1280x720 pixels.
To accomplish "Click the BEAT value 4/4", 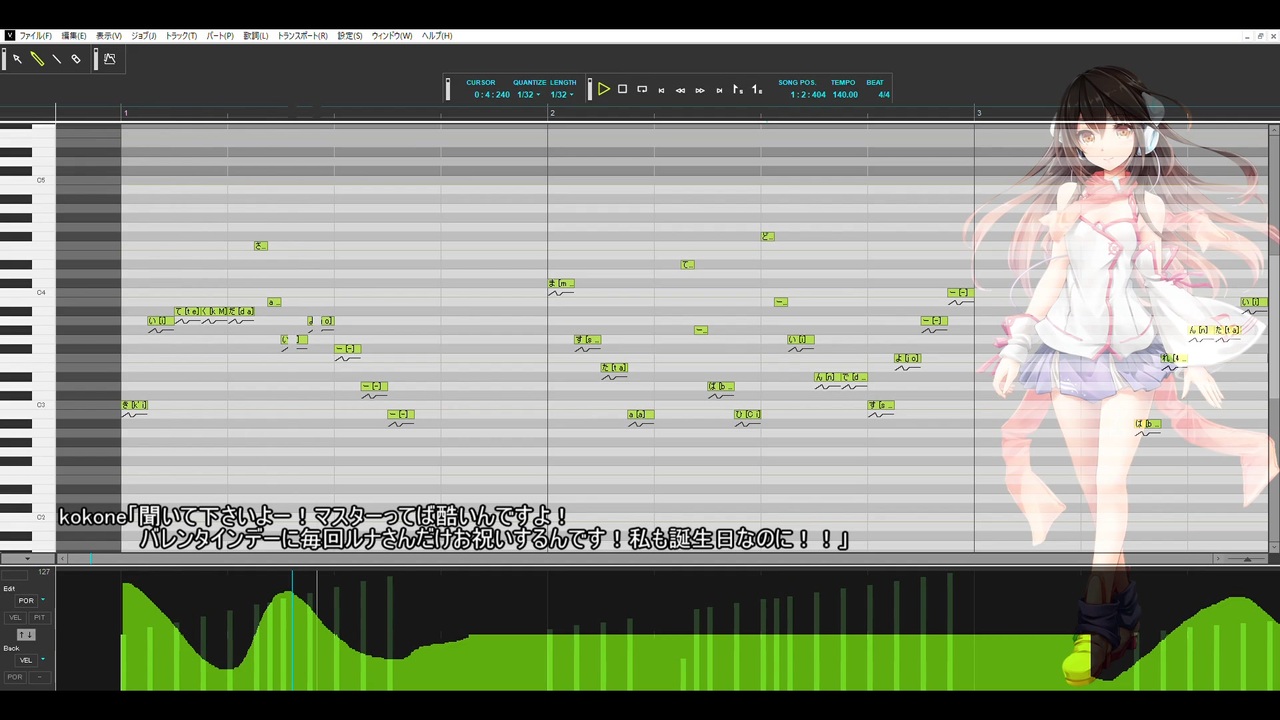I will coord(884,95).
